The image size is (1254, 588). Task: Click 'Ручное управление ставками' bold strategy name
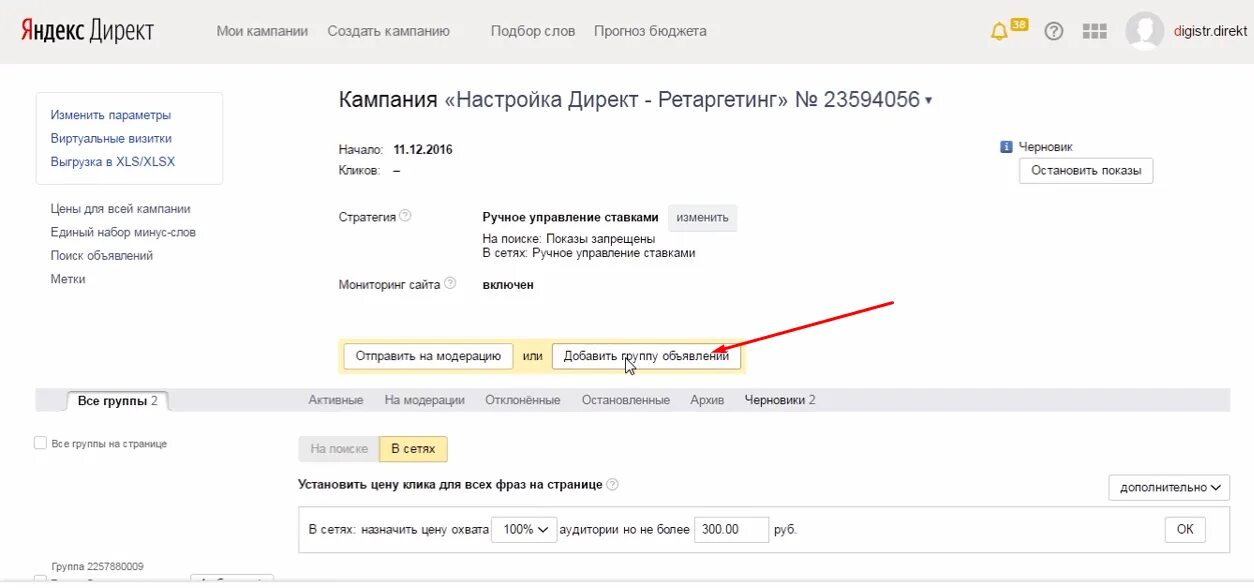tap(570, 217)
